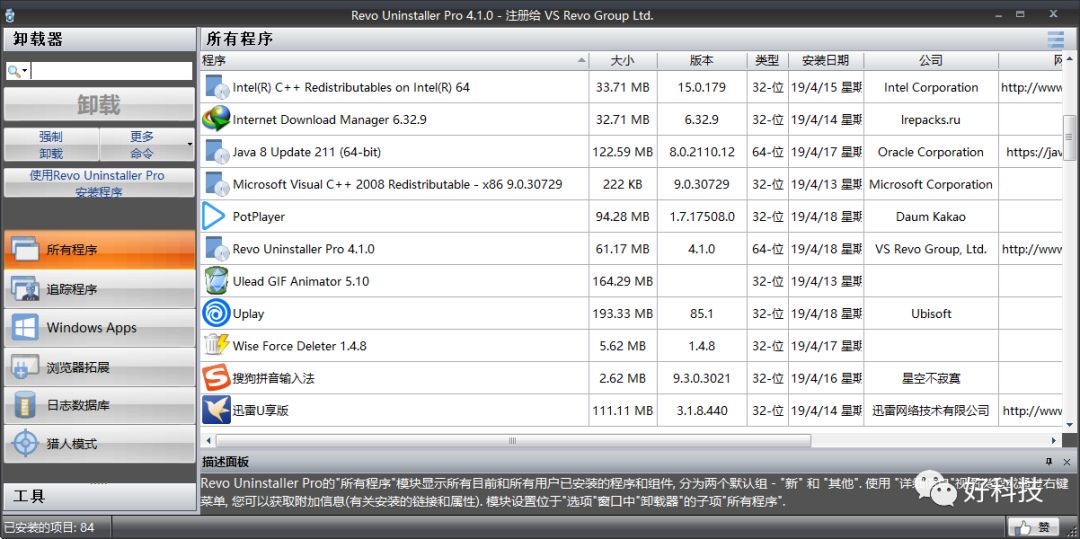The width and height of the screenshot is (1080, 539).
Task: Pin the 描述面板 description panel
Action: point(1049,462)
